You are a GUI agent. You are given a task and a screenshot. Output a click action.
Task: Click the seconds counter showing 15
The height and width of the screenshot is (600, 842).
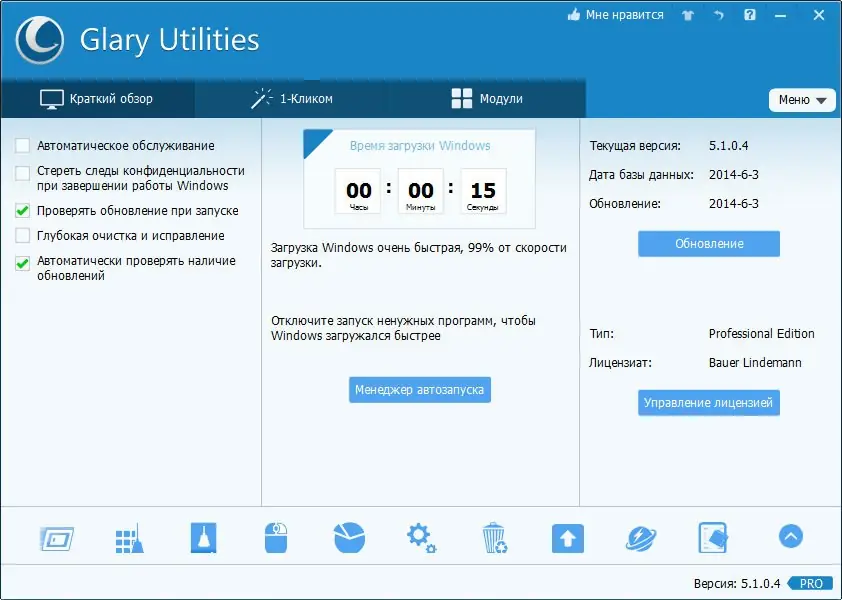pos(483,191)
